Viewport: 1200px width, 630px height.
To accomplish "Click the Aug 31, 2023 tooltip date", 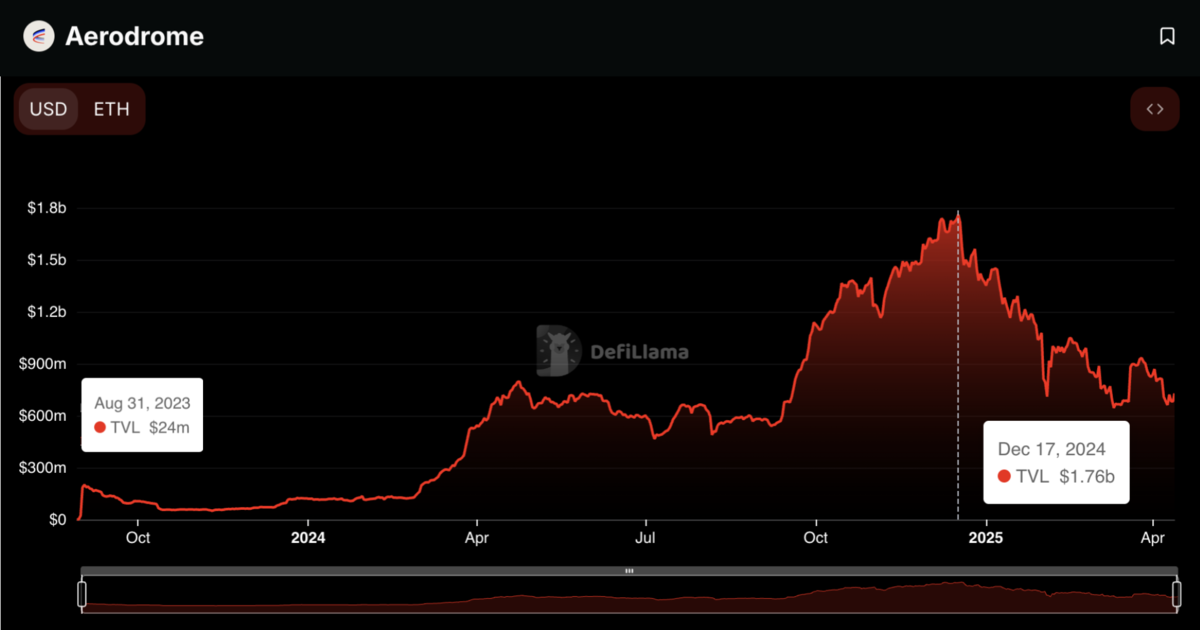I will click(x=142, y=404).
